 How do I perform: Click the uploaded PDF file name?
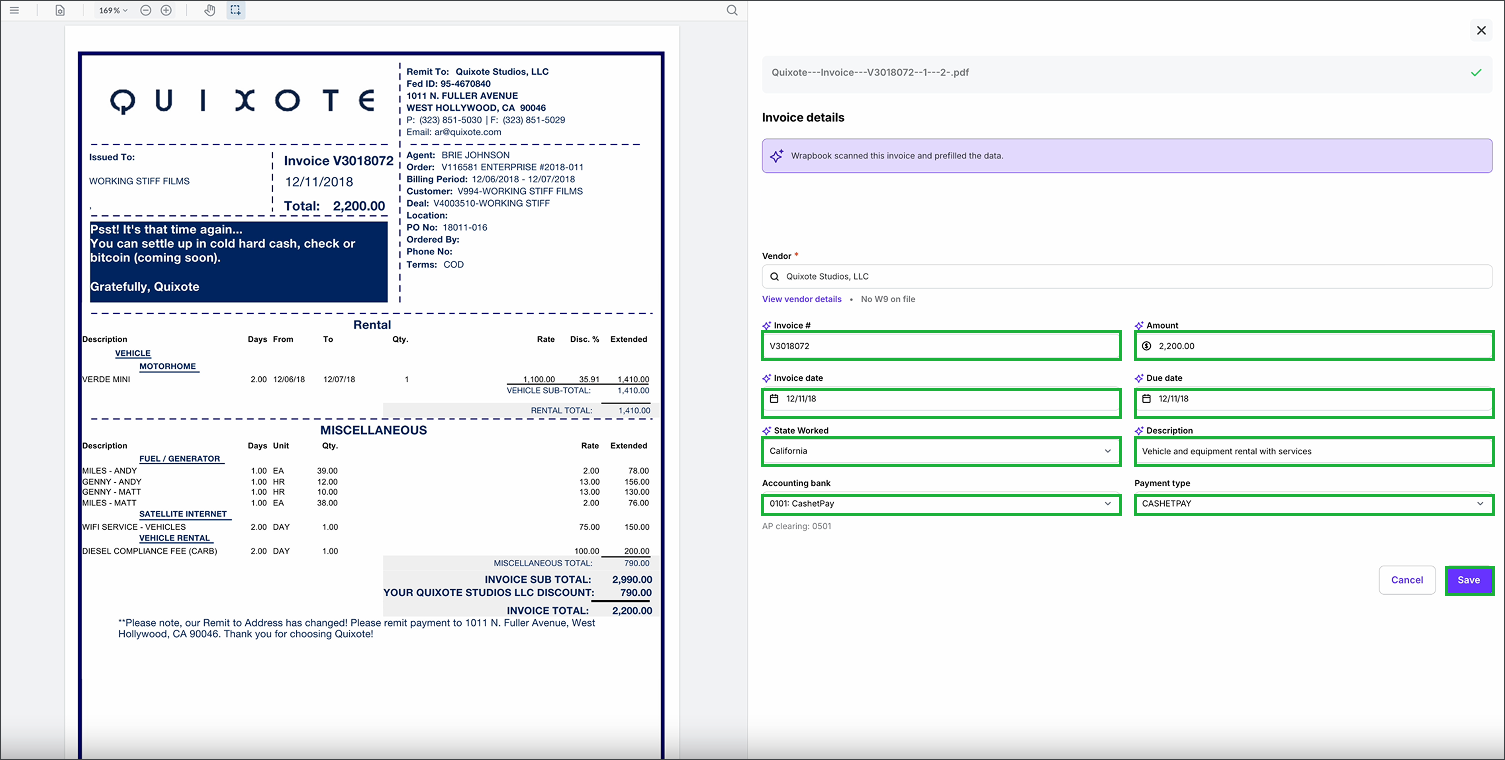(870, 73)
